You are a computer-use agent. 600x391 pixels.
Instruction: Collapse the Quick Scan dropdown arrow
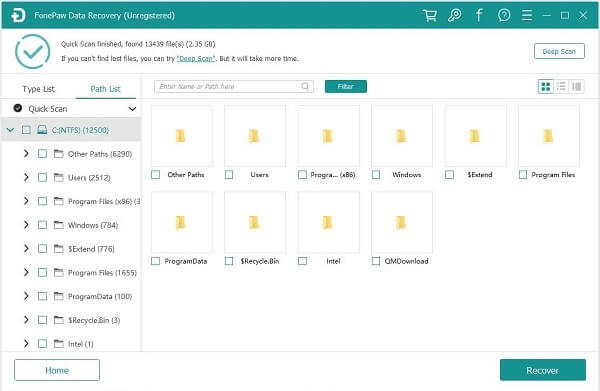[132, 109]
